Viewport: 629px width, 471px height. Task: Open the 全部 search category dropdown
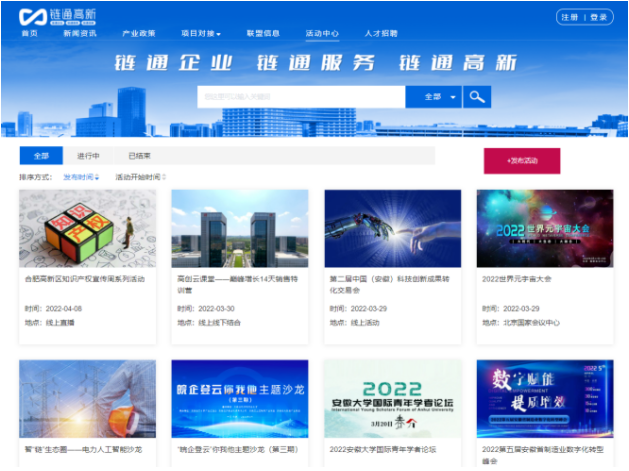click(434, 97)
